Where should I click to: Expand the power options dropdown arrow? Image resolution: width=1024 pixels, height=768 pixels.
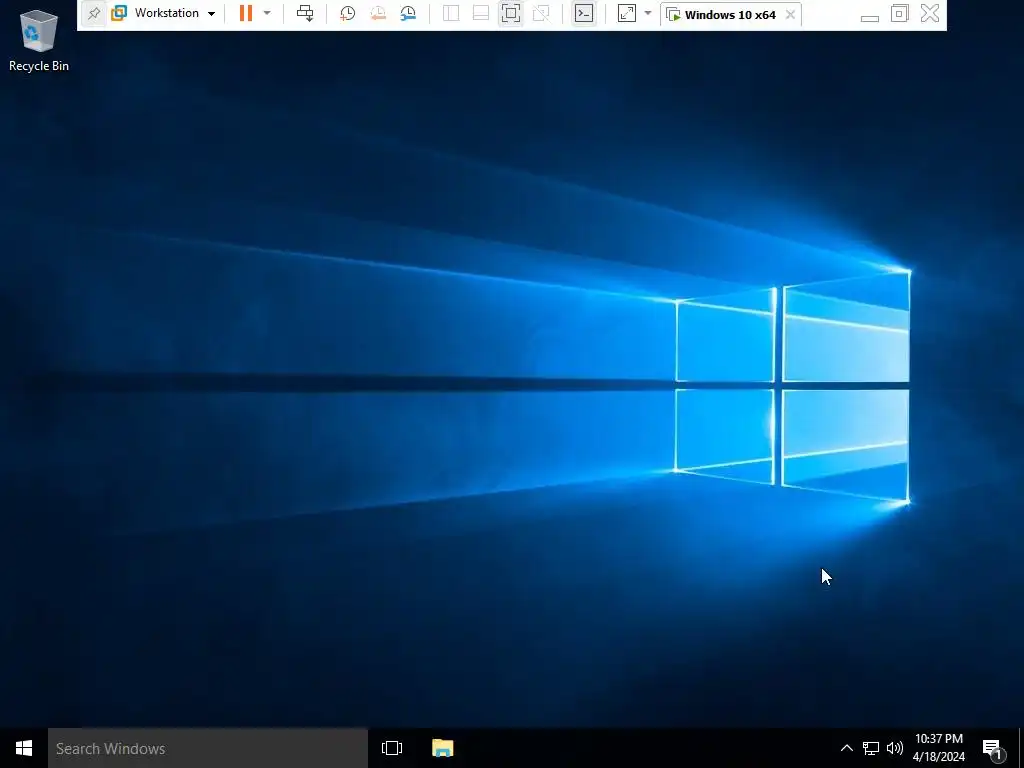pyautogui.click(x=267, y=13)
